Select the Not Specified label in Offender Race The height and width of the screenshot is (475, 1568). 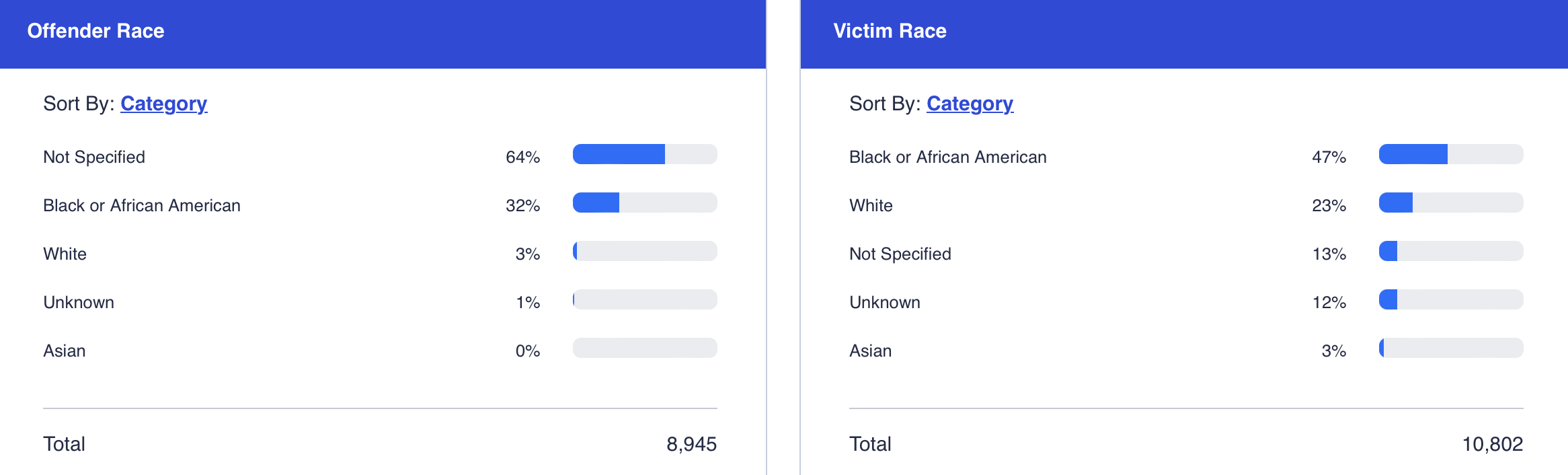[94, 157]
